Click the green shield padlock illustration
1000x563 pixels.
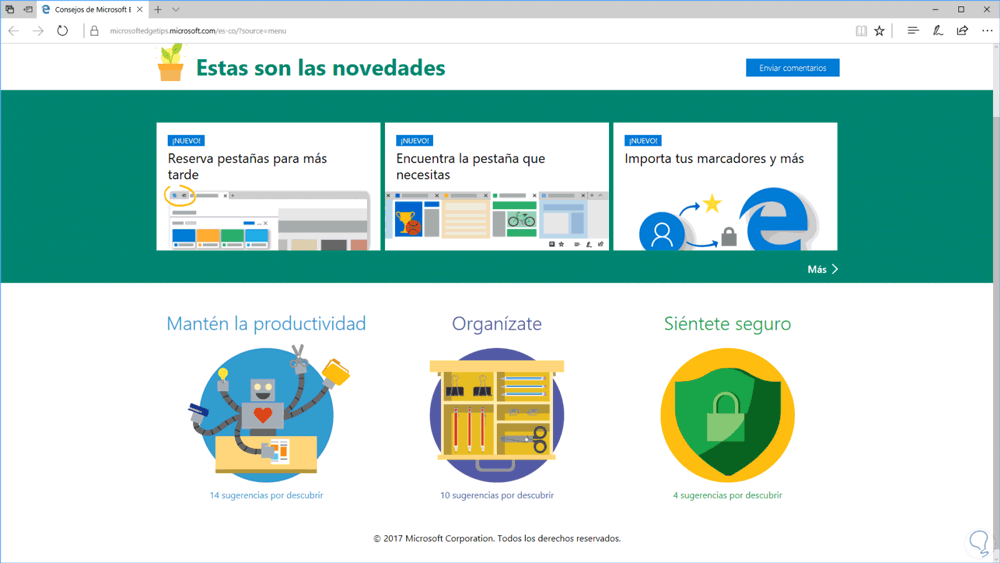point(728,414)
